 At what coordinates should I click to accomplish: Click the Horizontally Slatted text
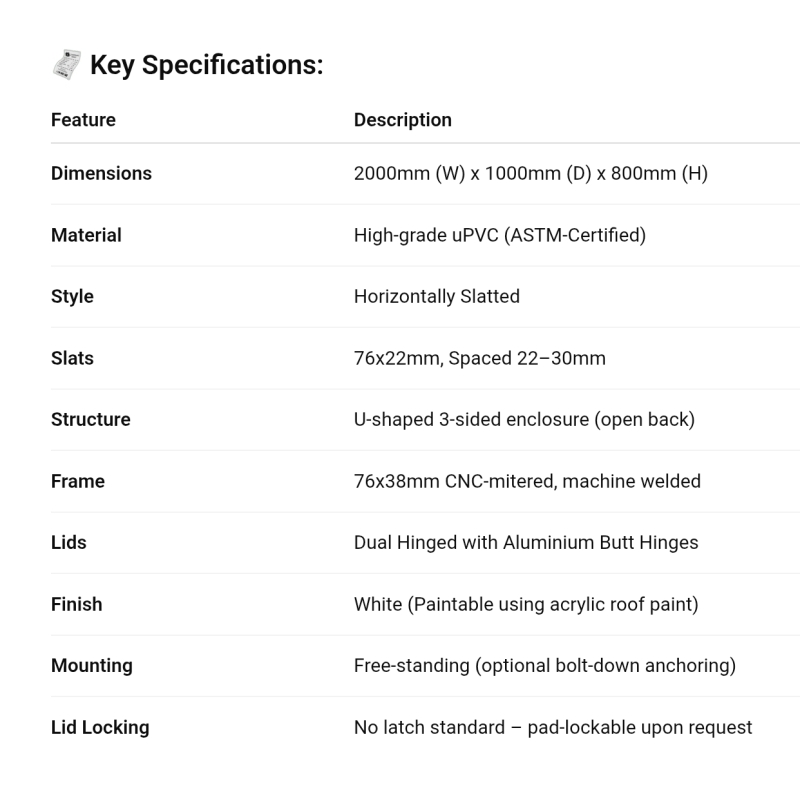[436, 296]
